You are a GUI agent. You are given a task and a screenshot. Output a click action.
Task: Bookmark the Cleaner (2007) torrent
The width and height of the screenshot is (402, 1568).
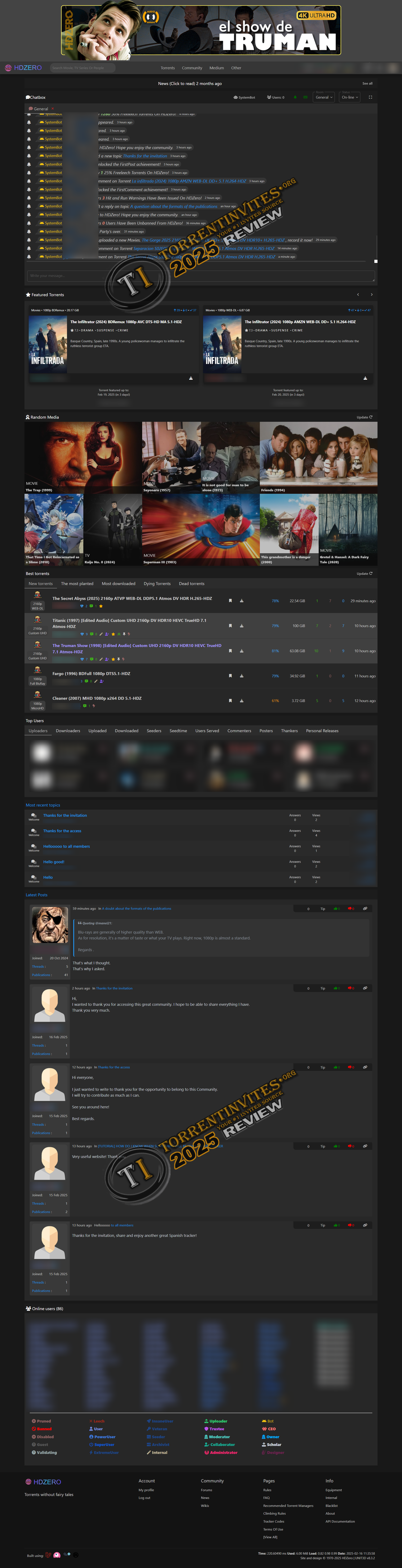pyautogui.click(x=230, y=701)
